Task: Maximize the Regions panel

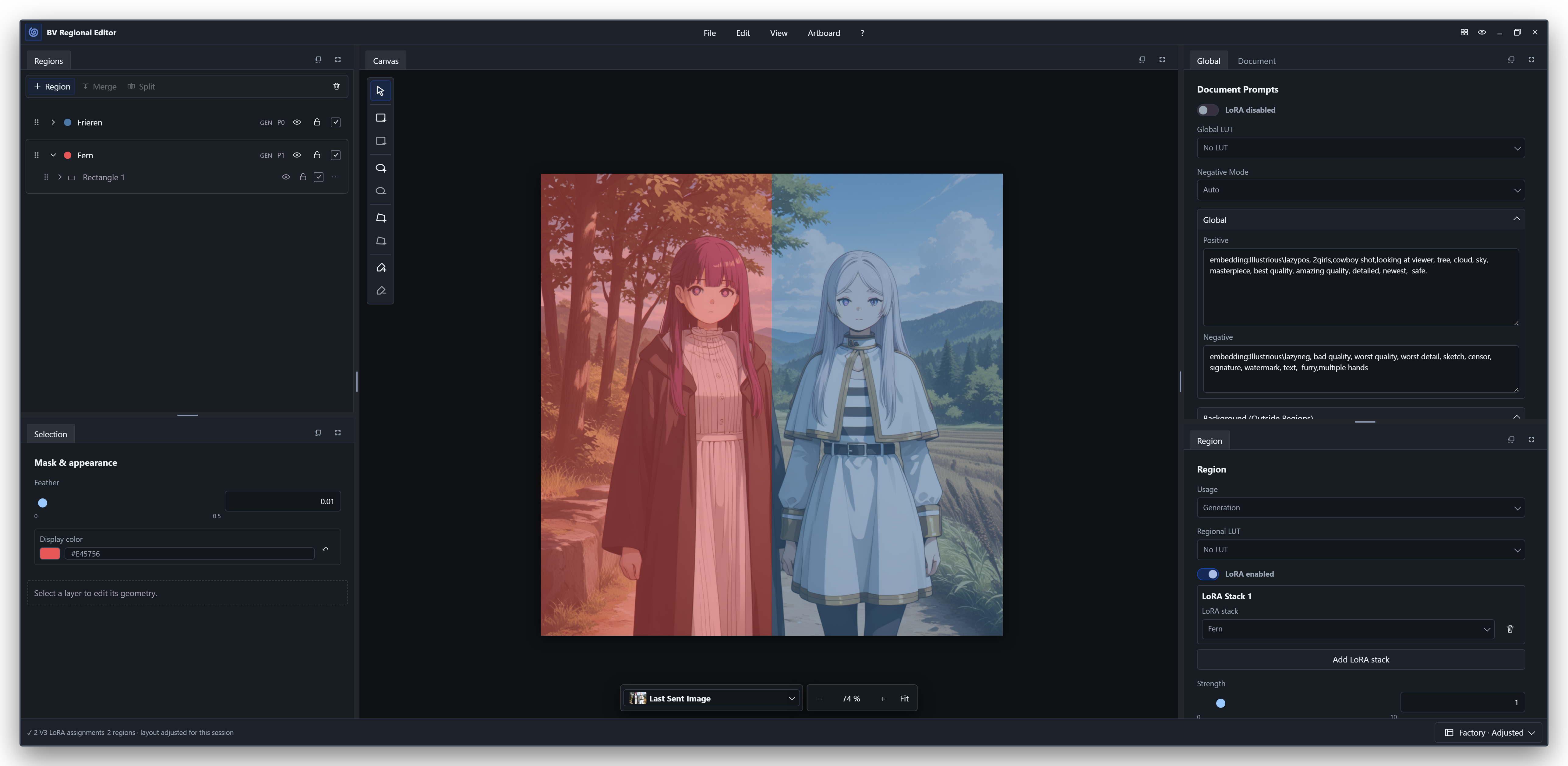Action: pos(338,60)
